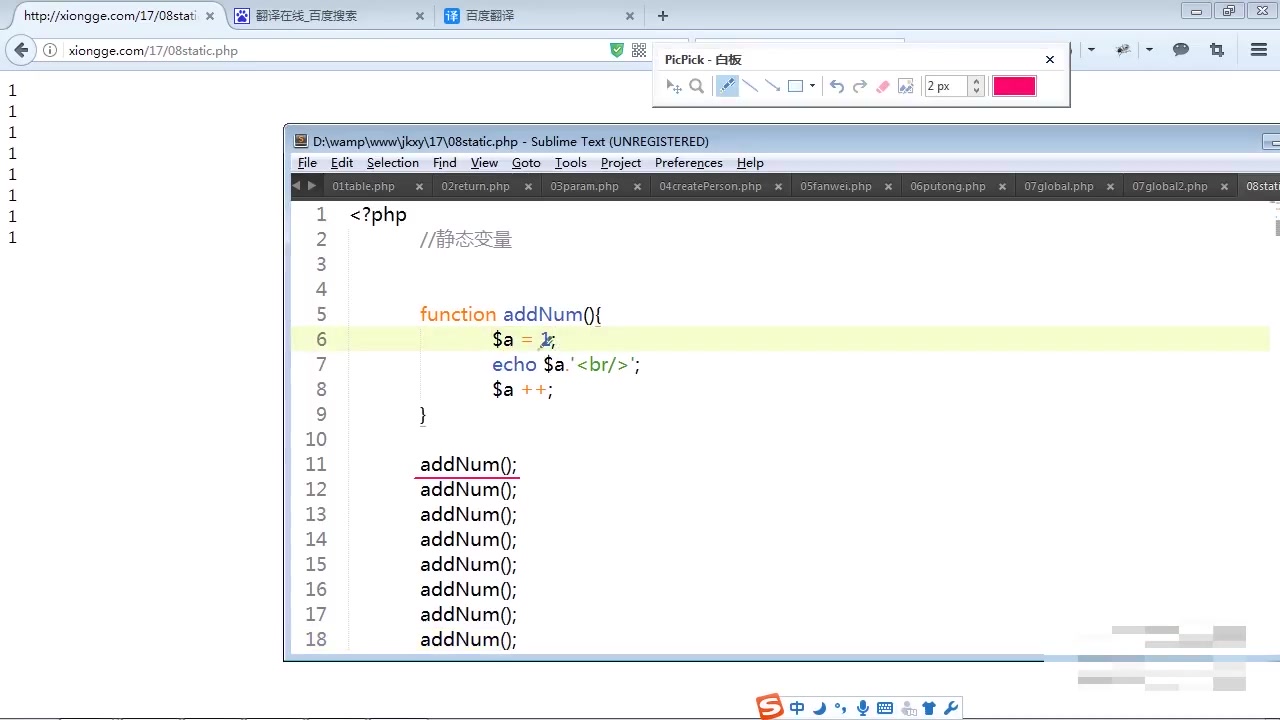The image size is (1280, 720).
Task: Select the PicPick magnifier zoom tool
Action: [x=697, y=86]
